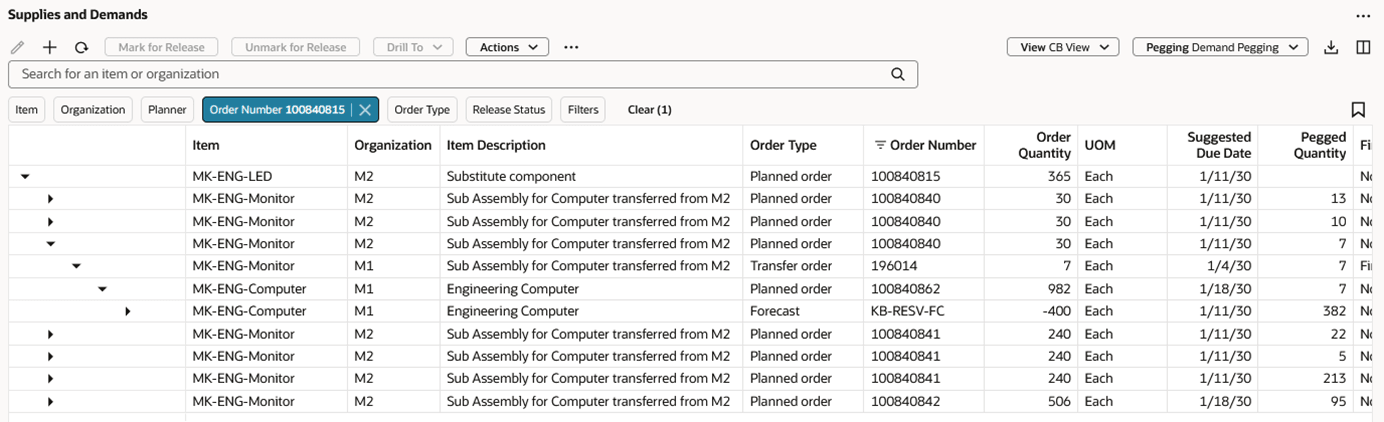Click the plus icon to add a row
Viewport: 1384px width, 422px height.
[49, 47]
